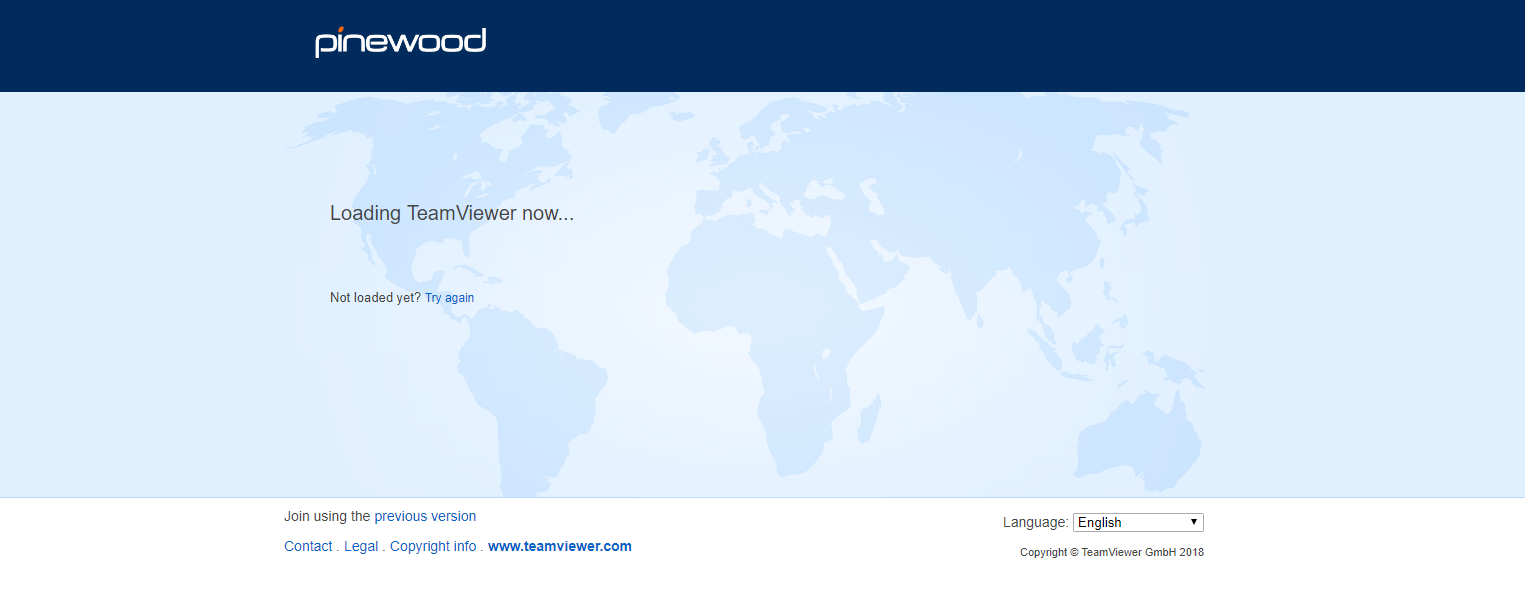
Task: Click the Language dropdown arrow
Action: [x=1194, y=521]
